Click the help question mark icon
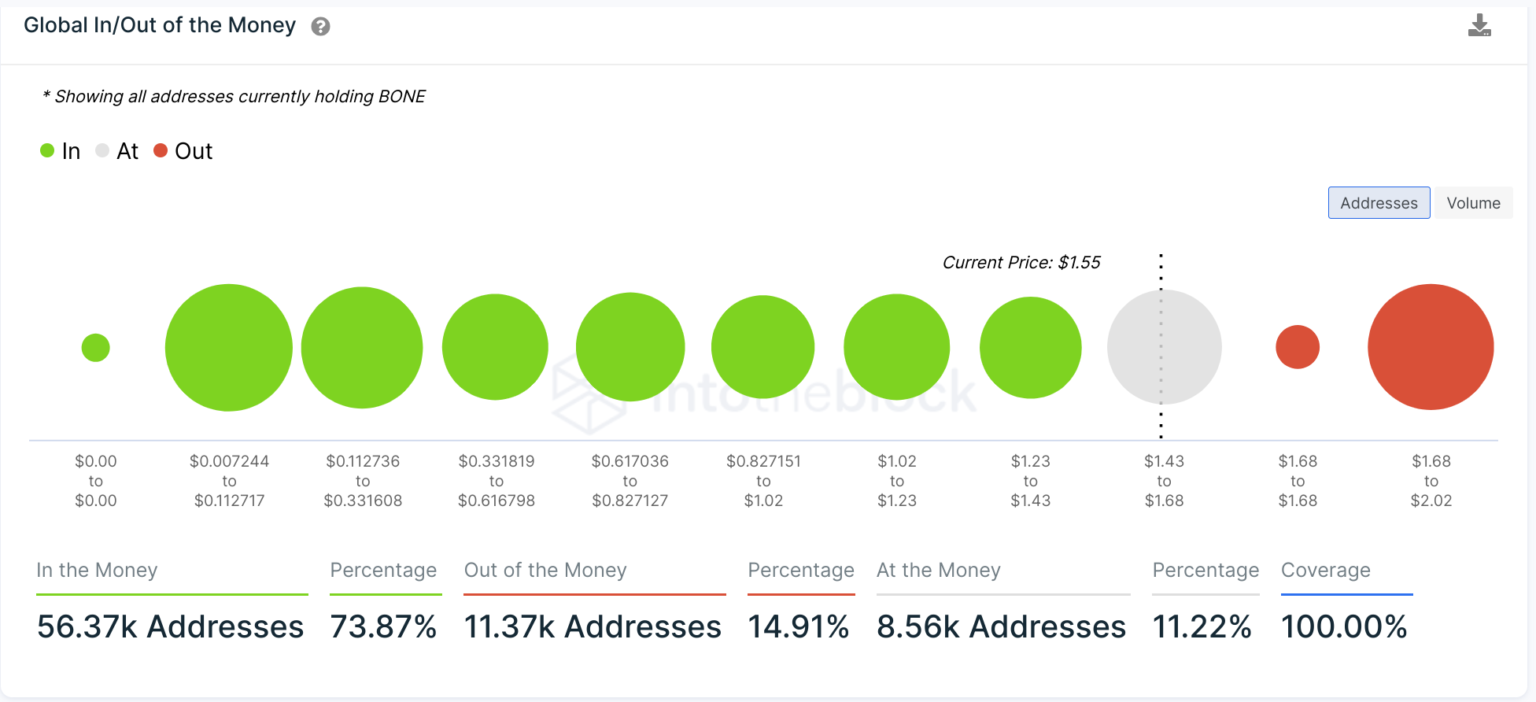The width and height of the screenshot is (1536, 702). point(320,27)
